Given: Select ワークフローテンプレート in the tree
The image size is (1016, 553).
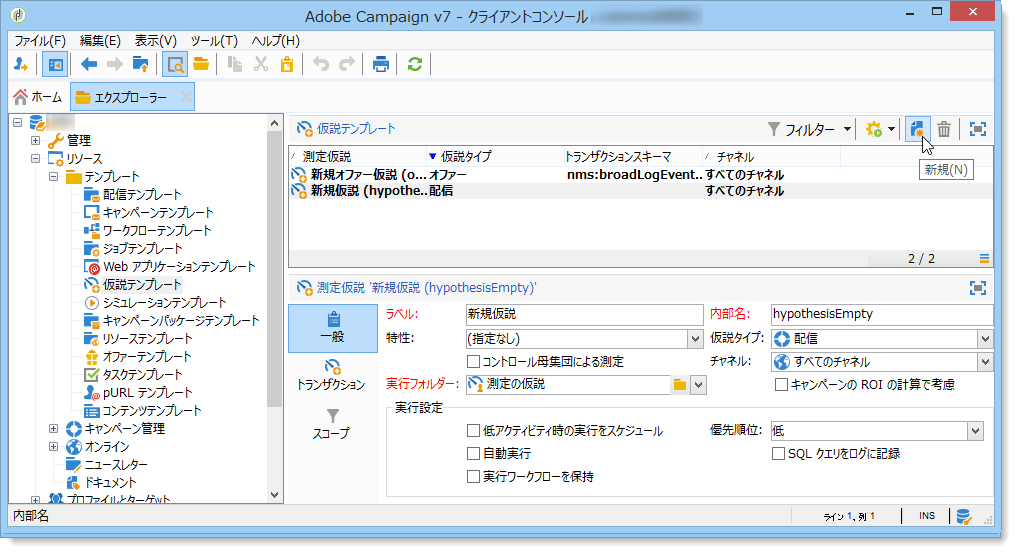Looking at the screenshot, I should pos(157,231).
